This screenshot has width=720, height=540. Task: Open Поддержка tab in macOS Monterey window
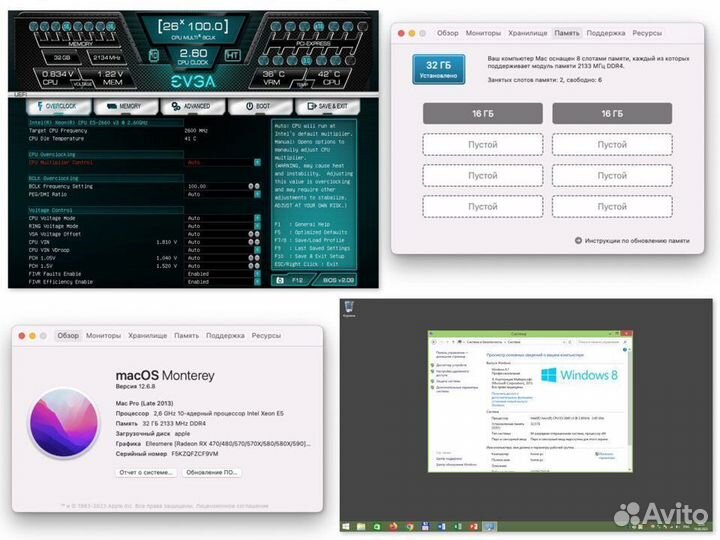pos(225,336)
